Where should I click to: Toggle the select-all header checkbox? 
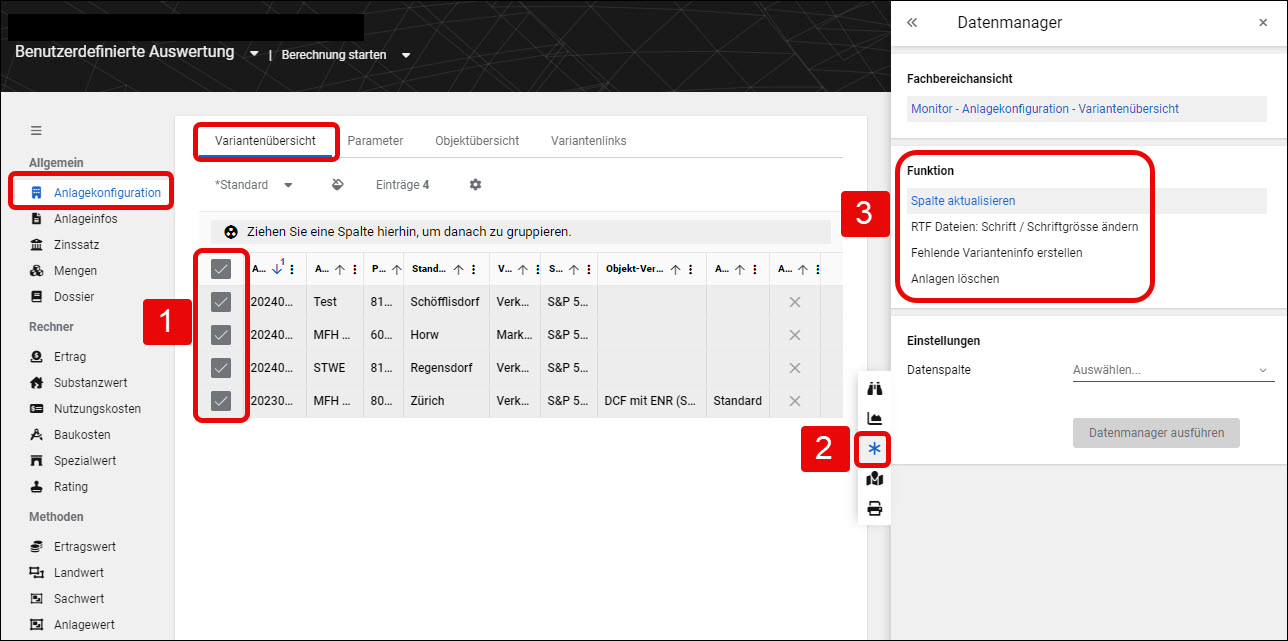pos(222,268)
